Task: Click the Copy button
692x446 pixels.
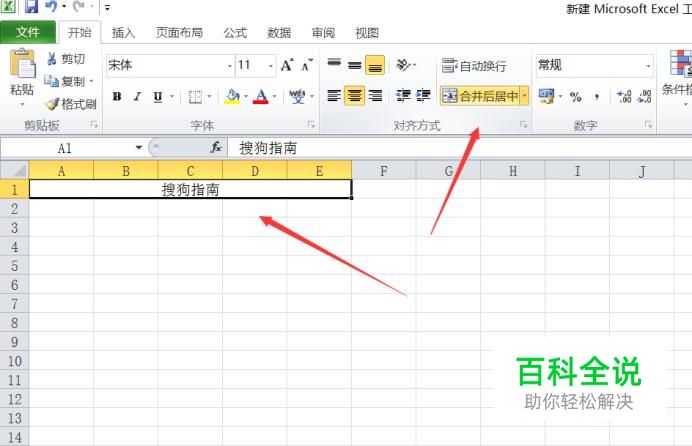Action: pos(66,81)
